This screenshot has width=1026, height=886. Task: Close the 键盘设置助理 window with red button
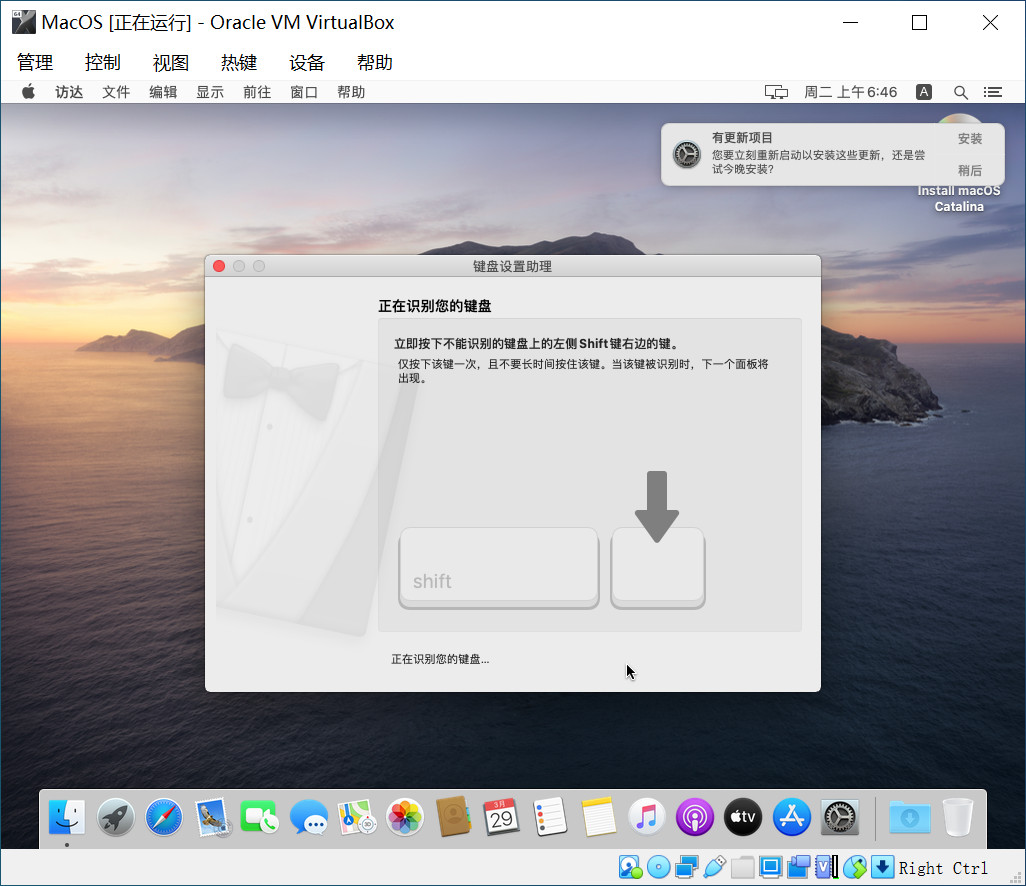[x=219, y=266]
